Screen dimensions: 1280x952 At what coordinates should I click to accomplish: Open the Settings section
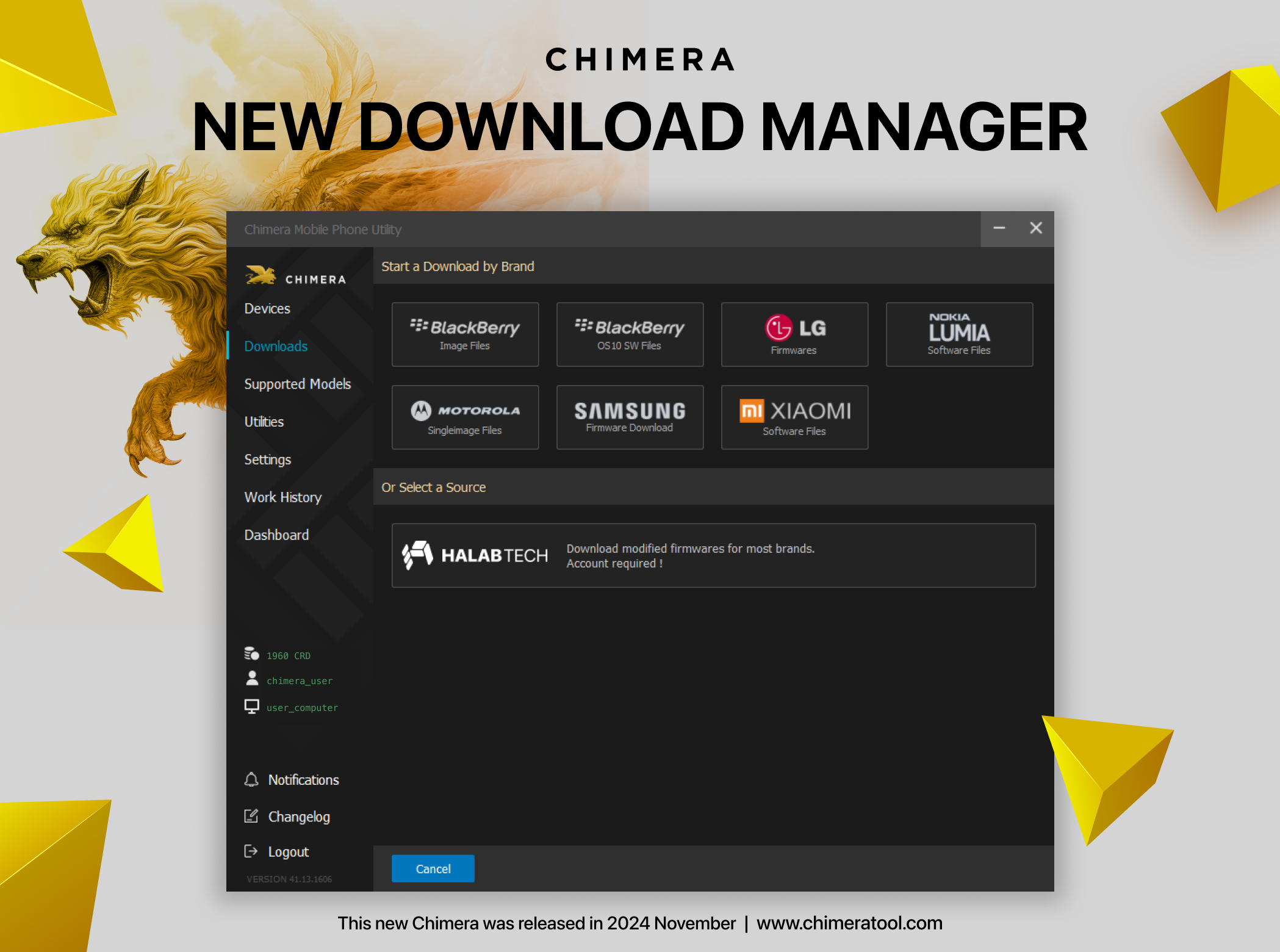267,459
